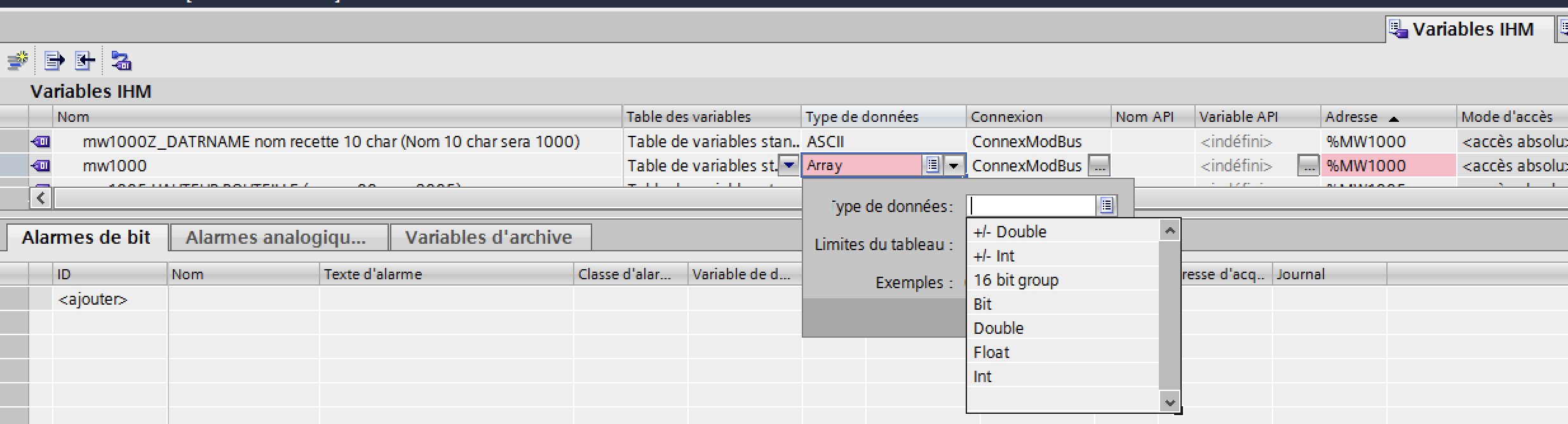Click the tag icon beside mw1000Z_DATRNAME row
1568x424 pixels.
point(41,142)
